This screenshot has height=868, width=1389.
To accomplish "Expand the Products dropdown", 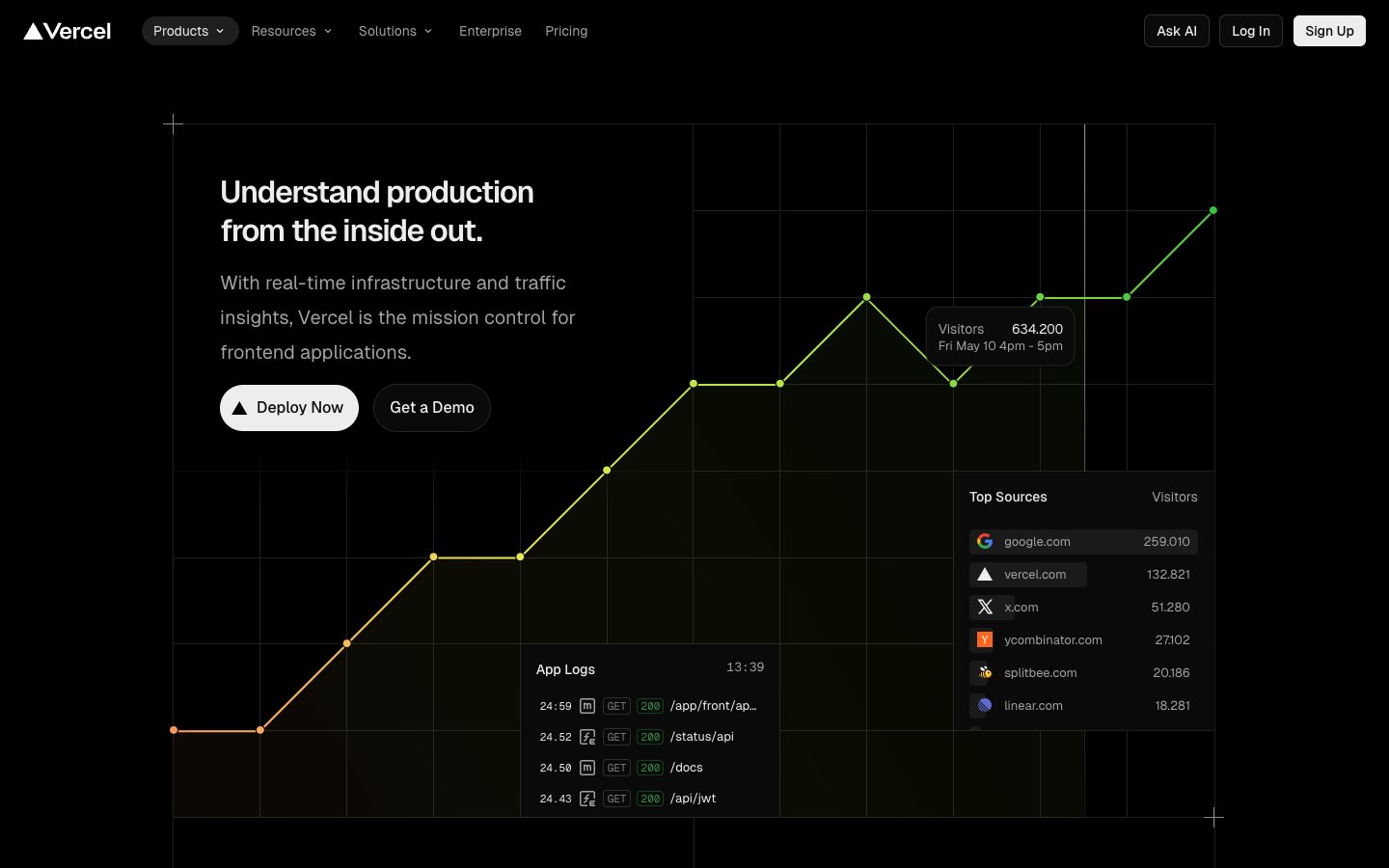I will [189, 31].
